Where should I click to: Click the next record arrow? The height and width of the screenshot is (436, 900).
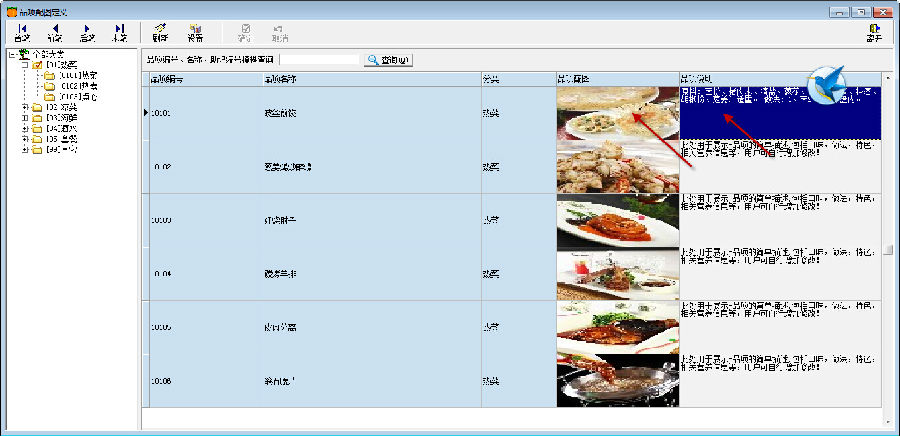point(87,32)
